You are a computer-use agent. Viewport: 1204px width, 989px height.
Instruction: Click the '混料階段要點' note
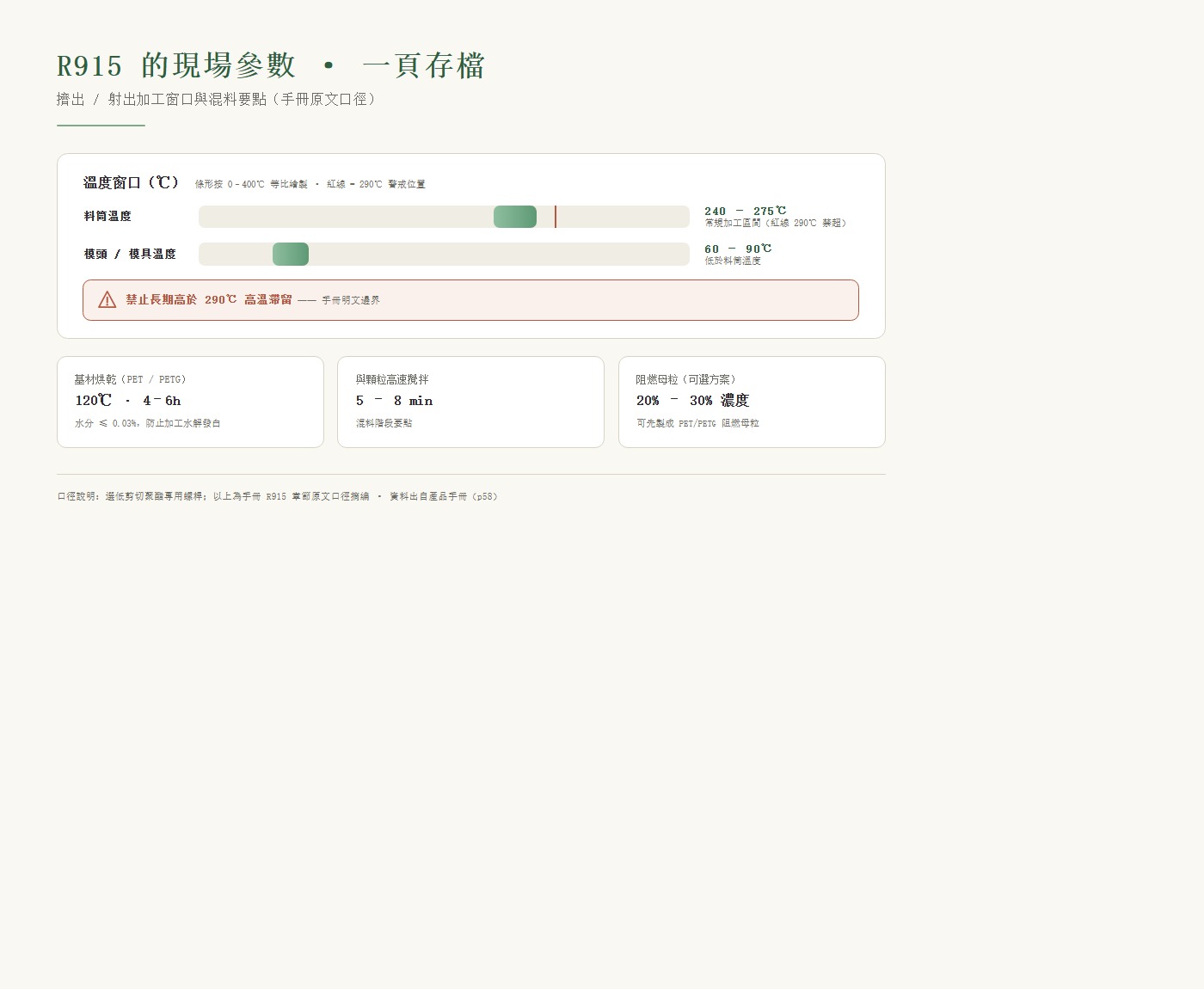click(384, 423)
